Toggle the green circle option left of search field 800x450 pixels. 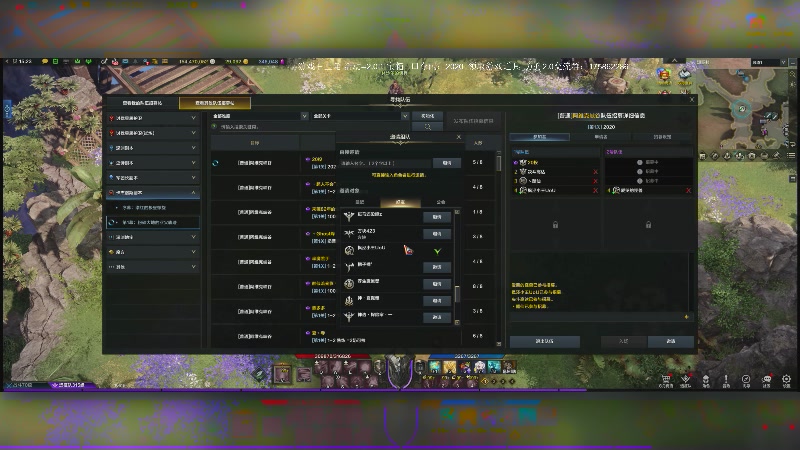[214, 127]
